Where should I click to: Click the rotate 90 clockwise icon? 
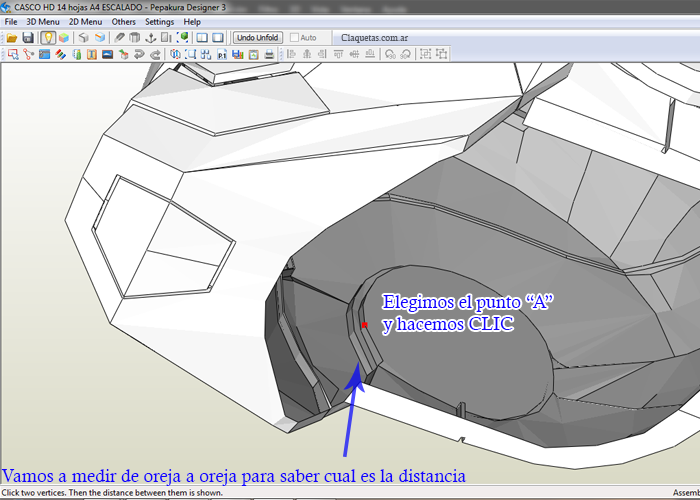point(406,54)
